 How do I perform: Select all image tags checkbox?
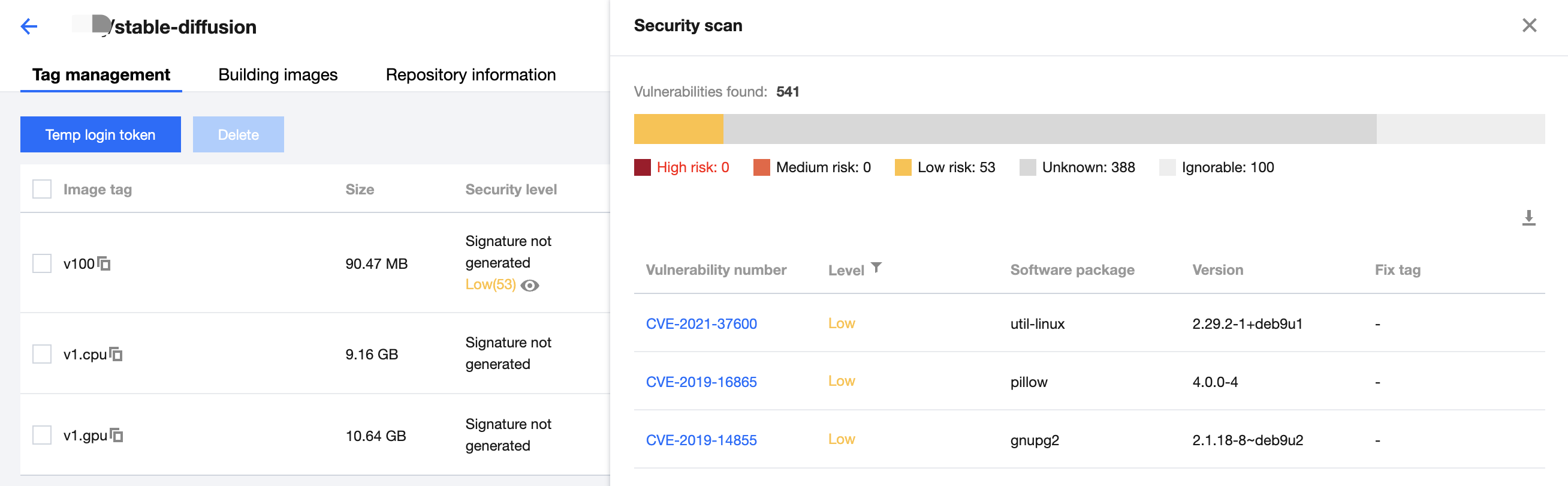[x=42, y=190]
